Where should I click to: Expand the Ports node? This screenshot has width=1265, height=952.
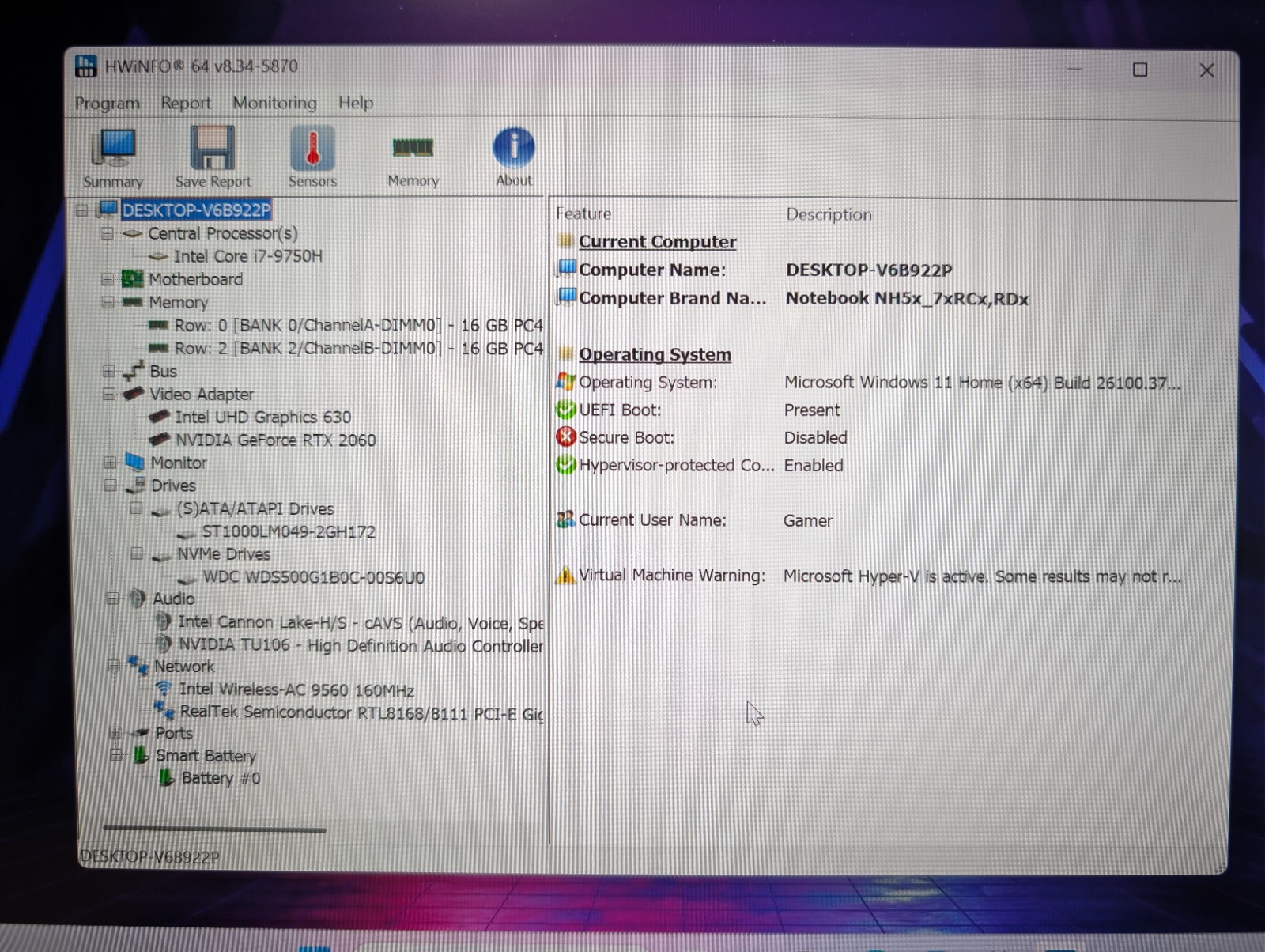(115, 733)
